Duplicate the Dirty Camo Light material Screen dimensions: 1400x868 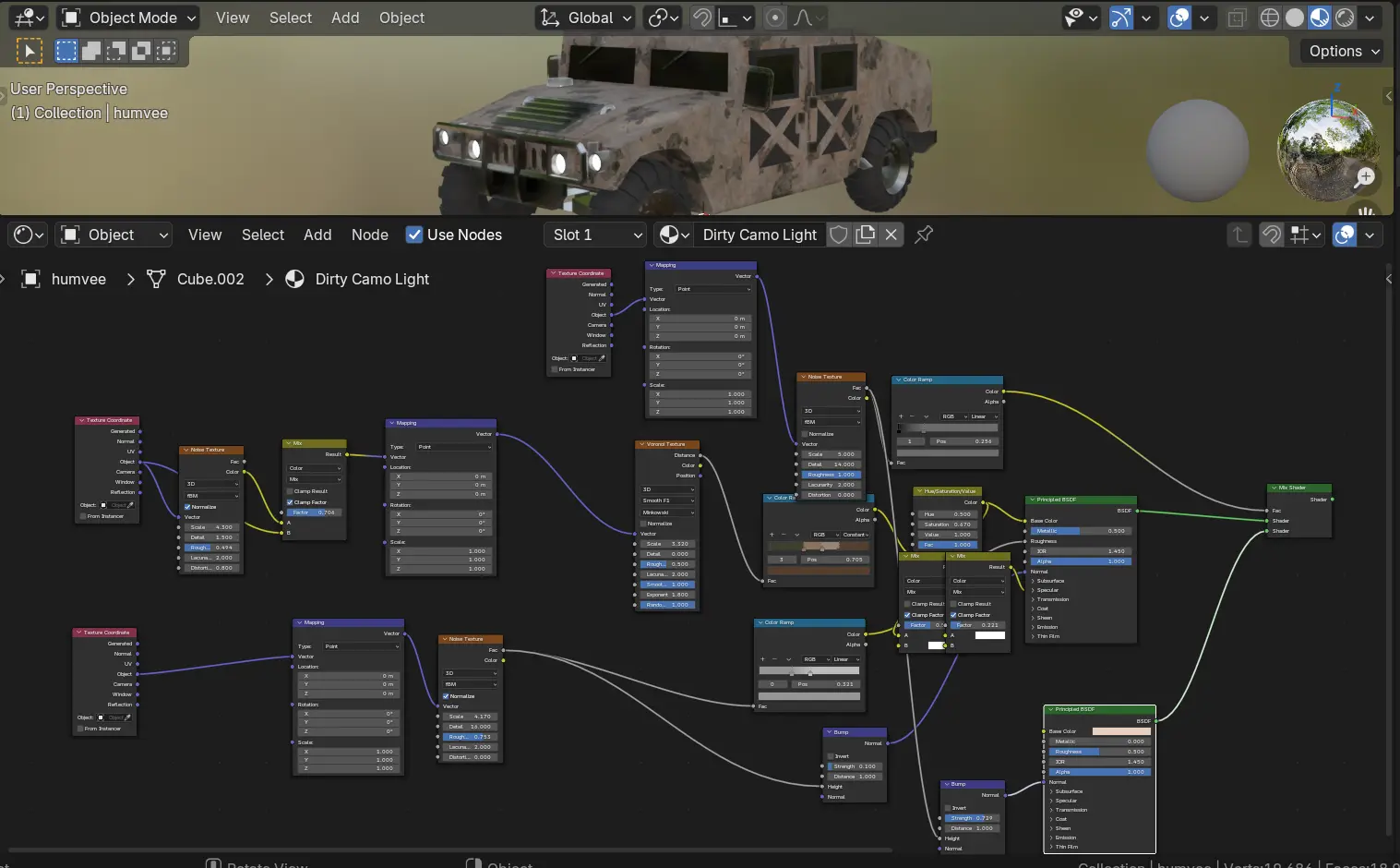(x=866, y=235)
